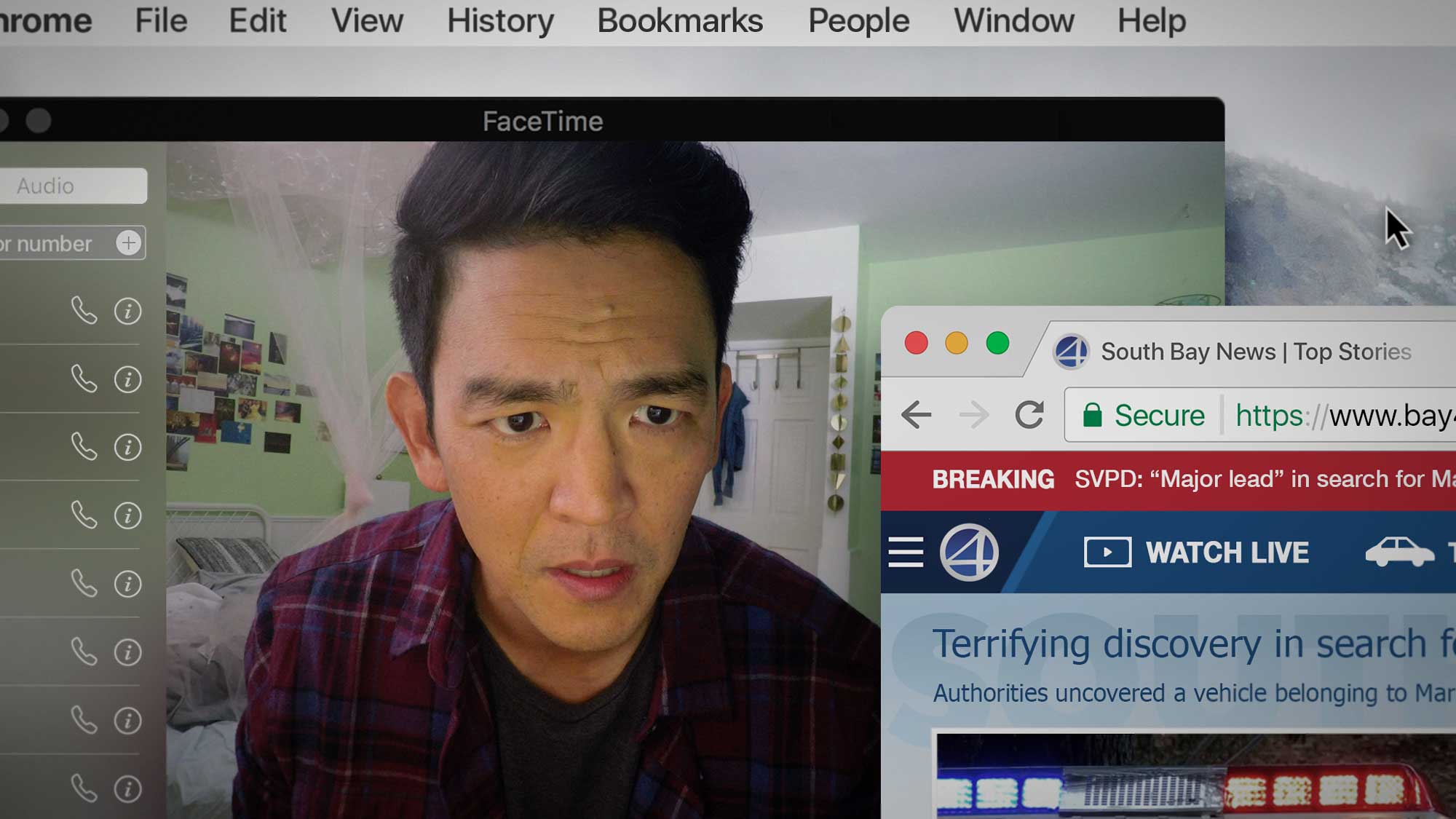Click the browser back navigation arrow
The height and width of the screenshot is (819, 1456).
tap(915, 414)
